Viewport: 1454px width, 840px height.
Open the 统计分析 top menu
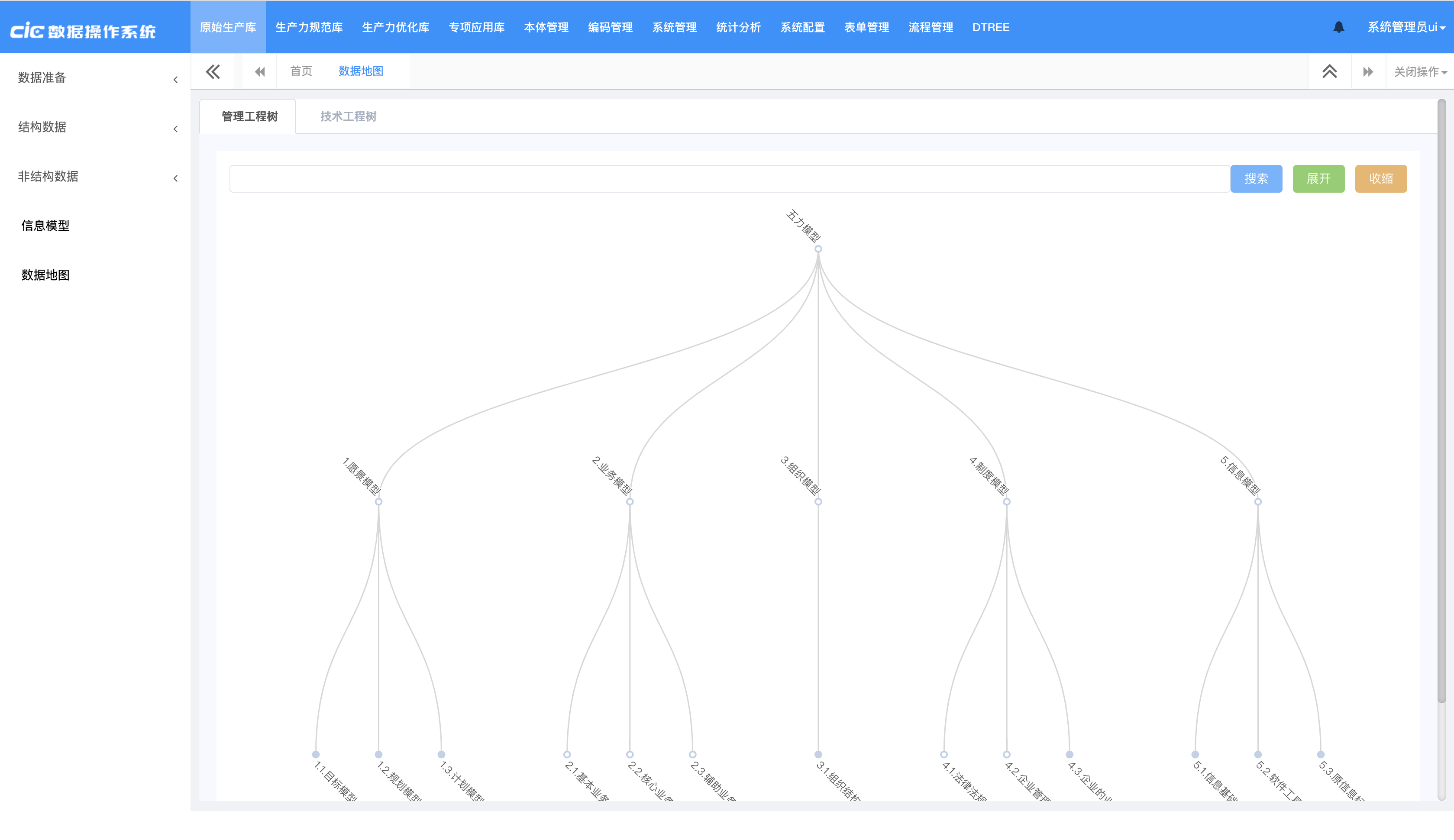pos(738,27)
